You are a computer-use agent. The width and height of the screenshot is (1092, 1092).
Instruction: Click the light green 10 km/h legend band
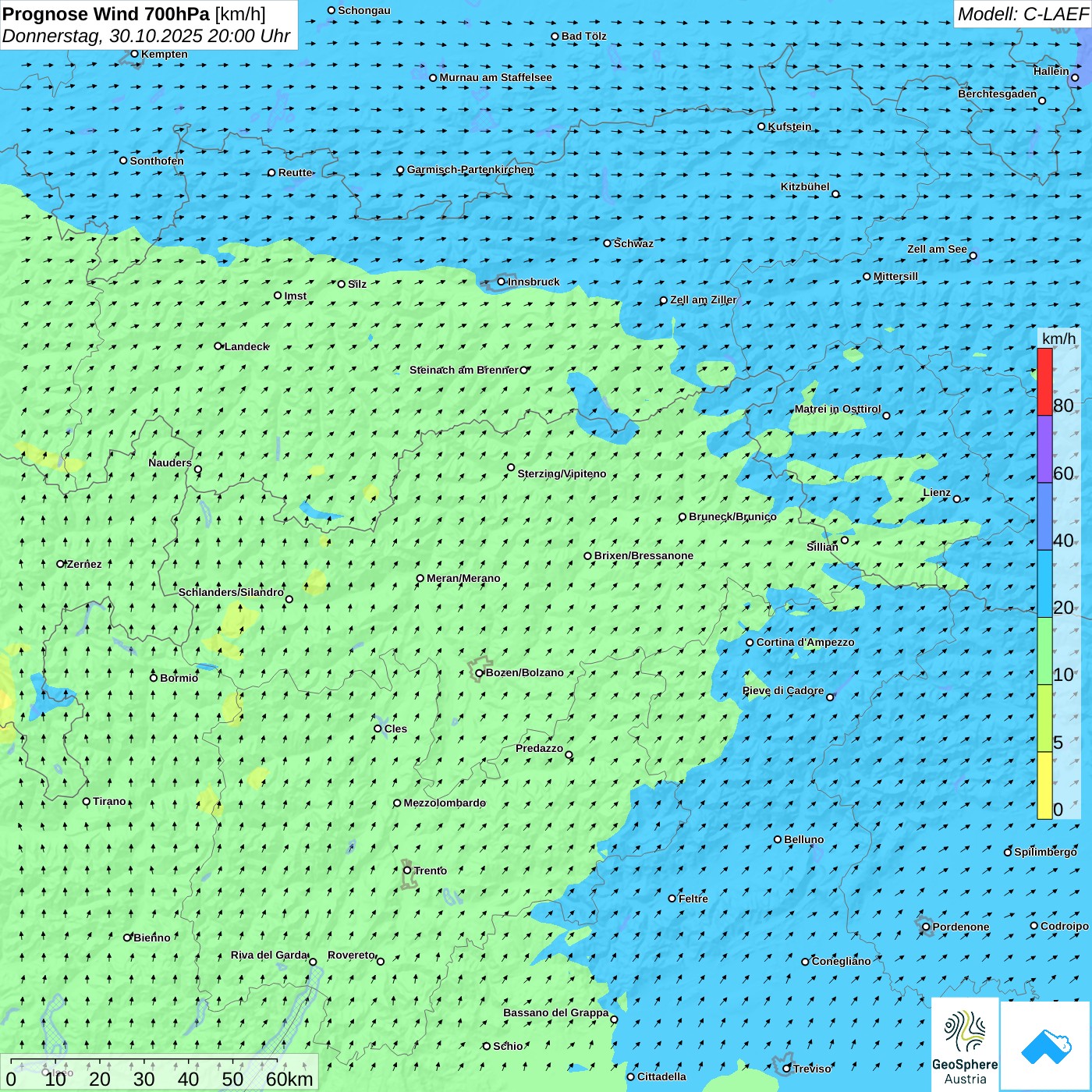pos(1044,651)
